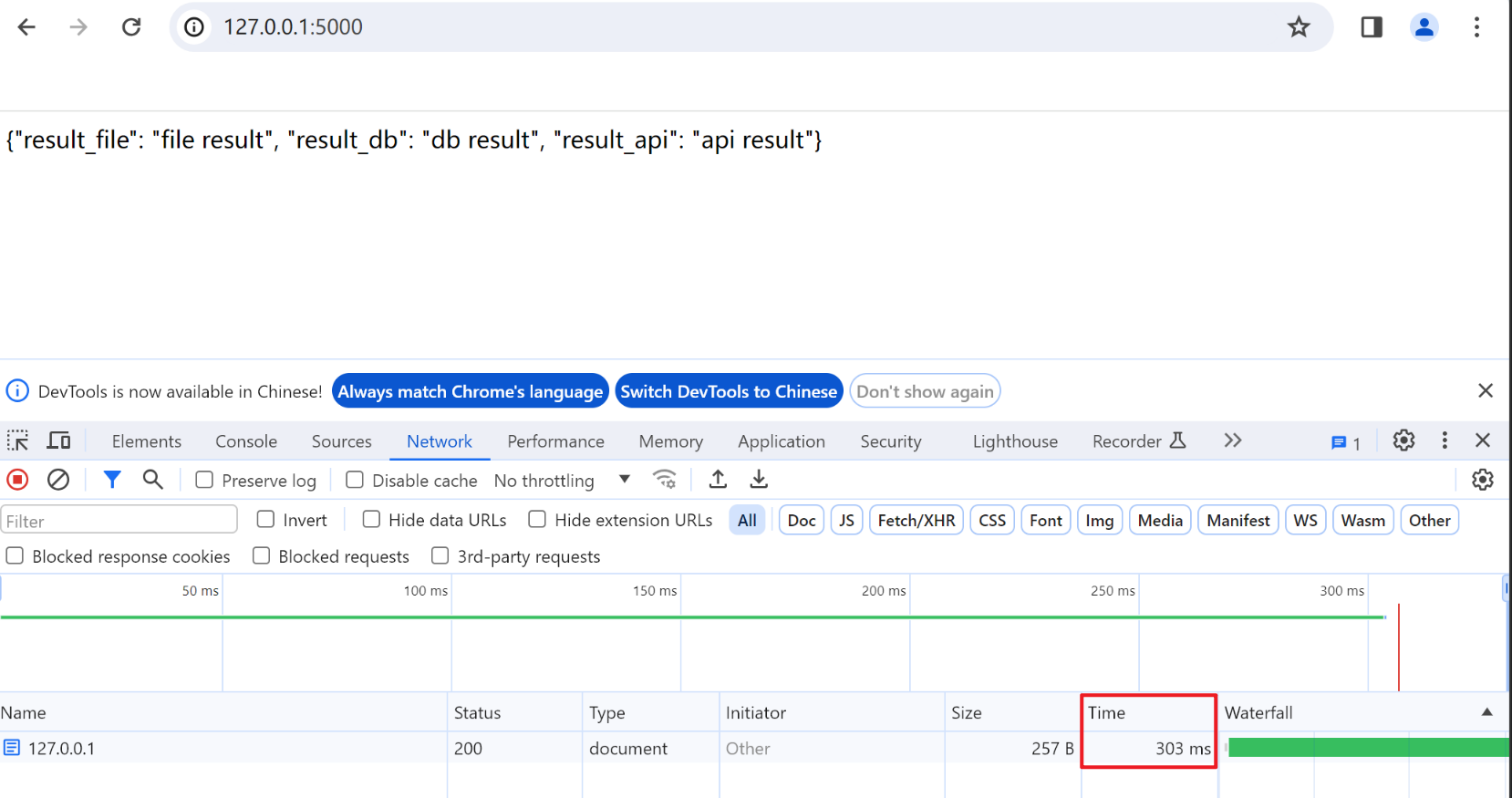Enable Disable cache checkbox
The image size is (1512, 798).
tap(355, 480)
